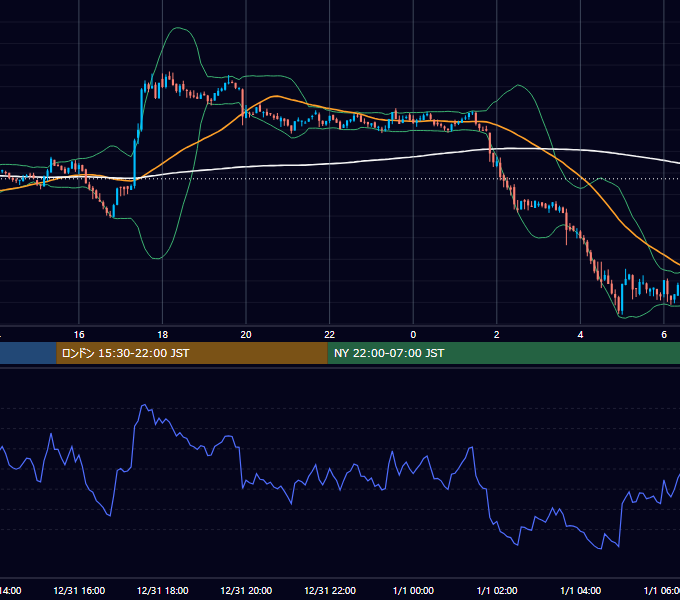Click the 0 hour label on price chart axis
The height and width of the screenshot is (600, 680).
point(413,335)
